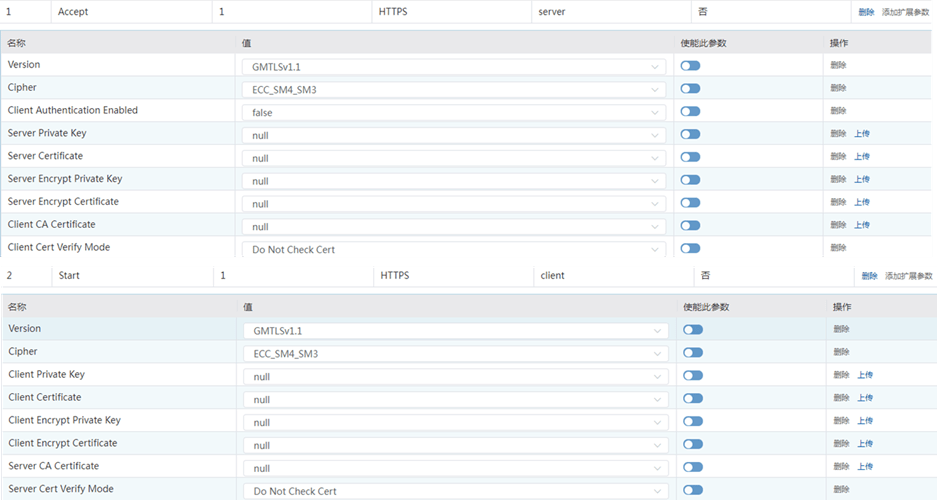Screen dimensions: 937x500
Task: Click 上传 for Server Encrypt Certificate
Action: click(862, 202)
